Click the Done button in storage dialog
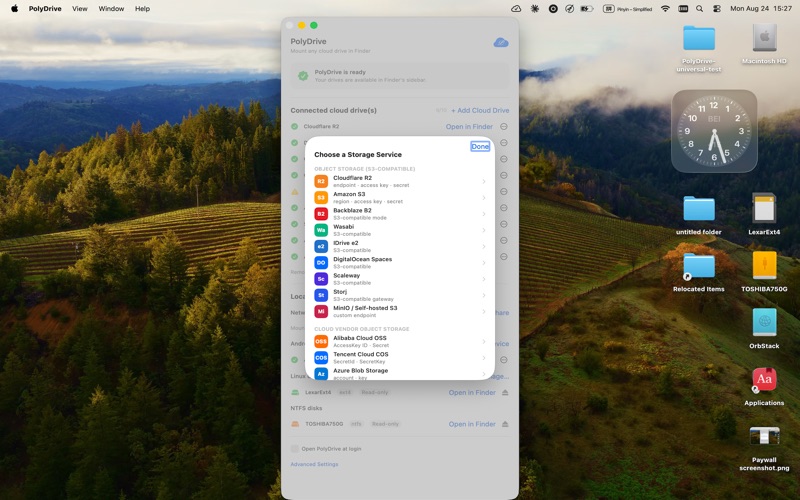The height and width of the screenshot is (500, 800). tap(480, 146)
